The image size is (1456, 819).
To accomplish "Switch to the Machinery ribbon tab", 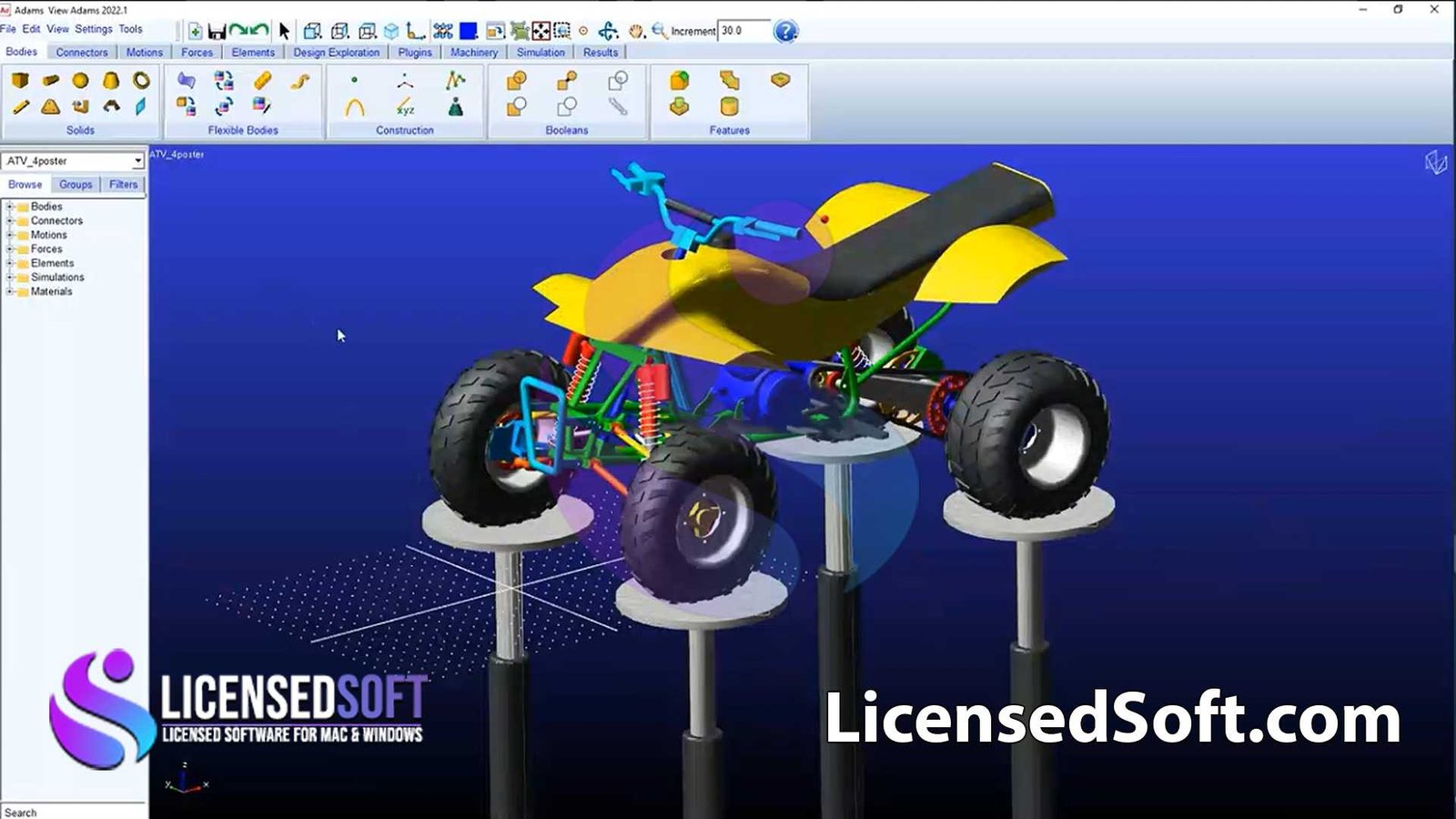I will [474, 53].
